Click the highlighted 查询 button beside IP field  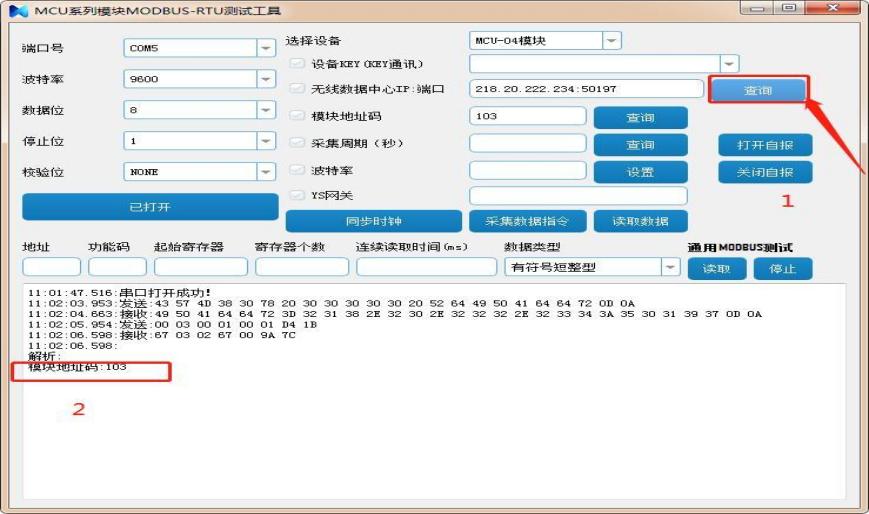pos(758,90)
